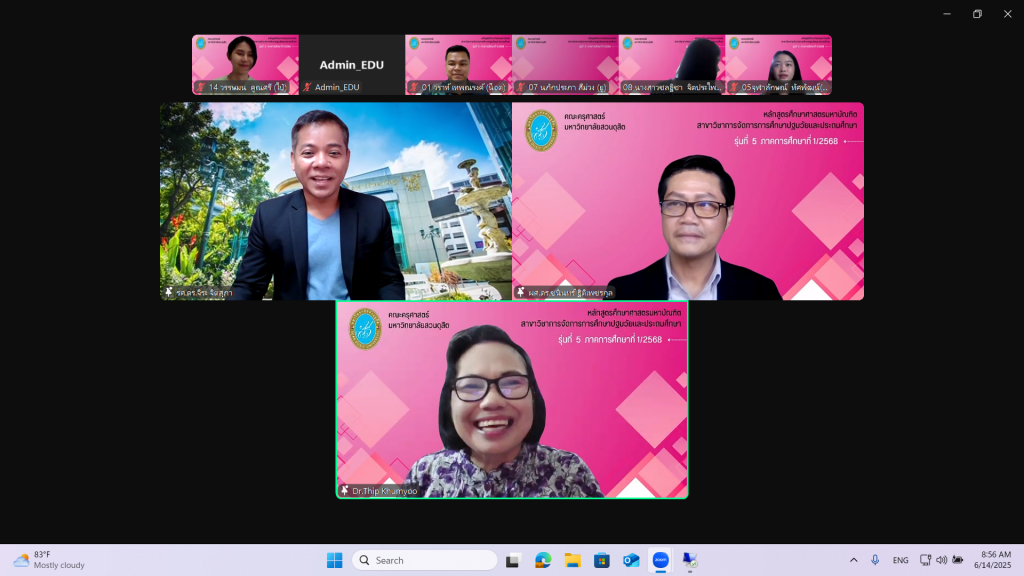Click the taskbar Search box
1024x576 pixels.
(x=424, y=560)
